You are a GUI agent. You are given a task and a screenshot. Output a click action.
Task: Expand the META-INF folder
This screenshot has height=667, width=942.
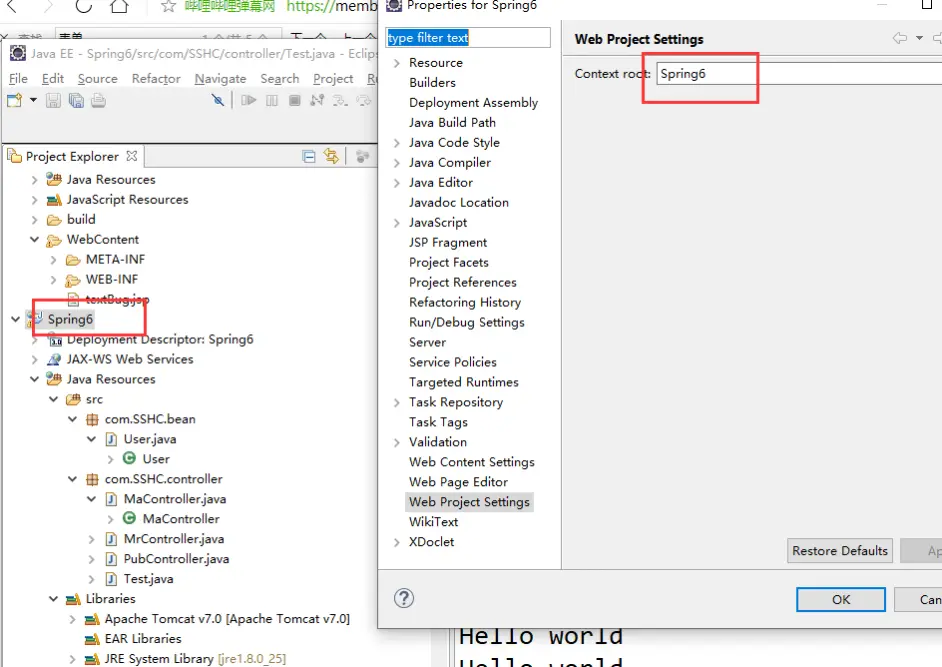pos(53,260)
